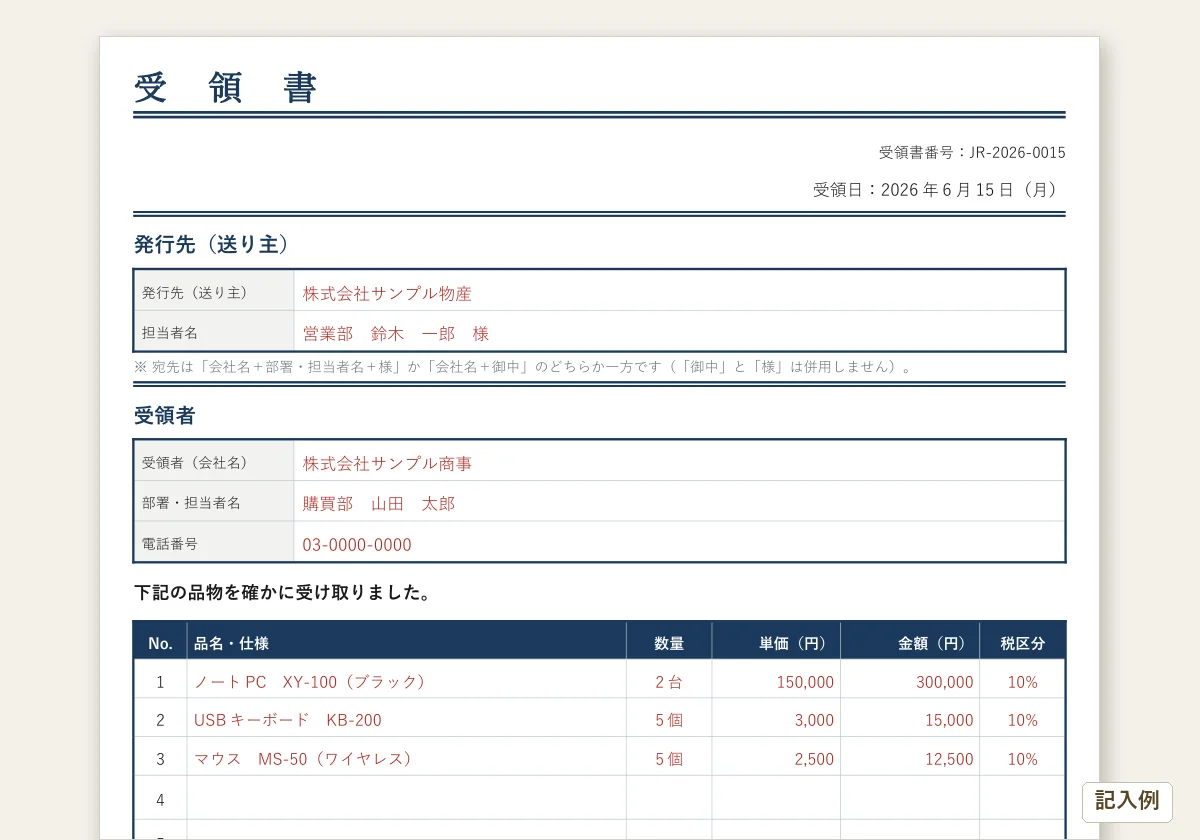Click the 記入例 badge
Screen dimensions: 1200x840
tap(1127, 801)
